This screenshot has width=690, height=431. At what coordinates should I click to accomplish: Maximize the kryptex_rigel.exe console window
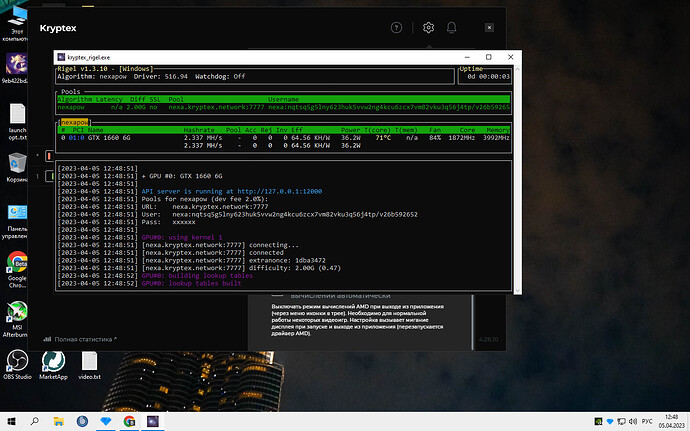[488, 57]
